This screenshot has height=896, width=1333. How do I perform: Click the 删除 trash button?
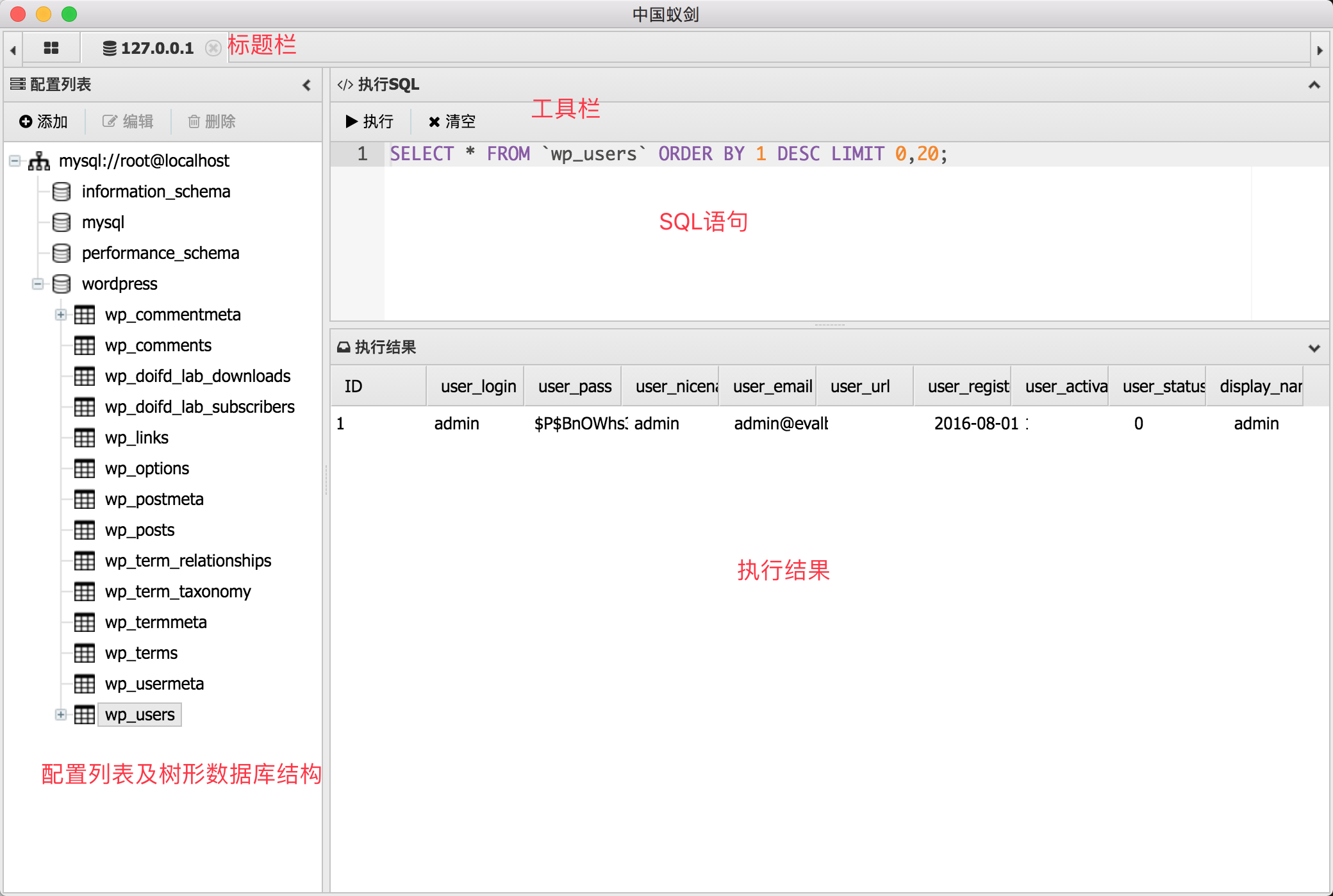(x=211, y=121)
